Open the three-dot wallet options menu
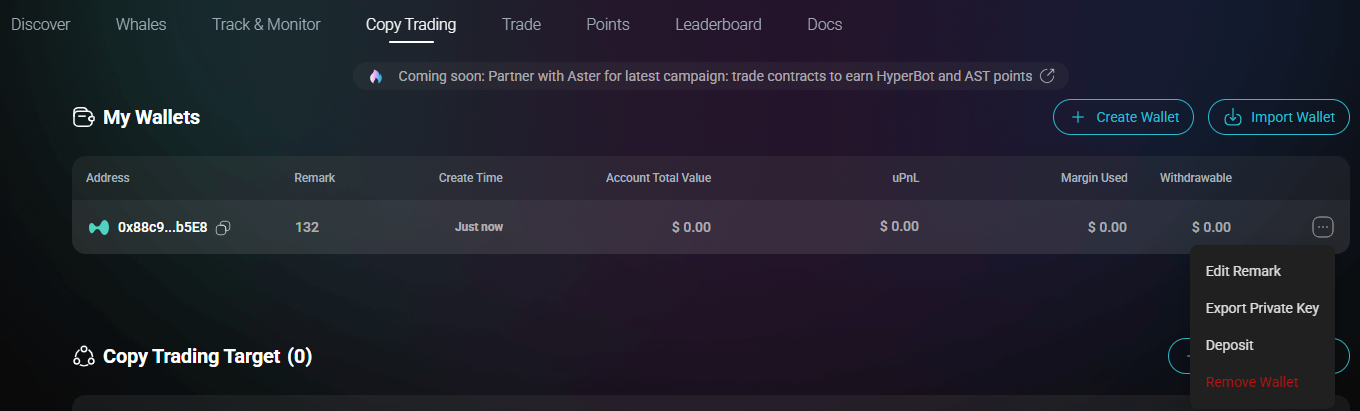The image size is (1360, 411). tap(1322, 227)
